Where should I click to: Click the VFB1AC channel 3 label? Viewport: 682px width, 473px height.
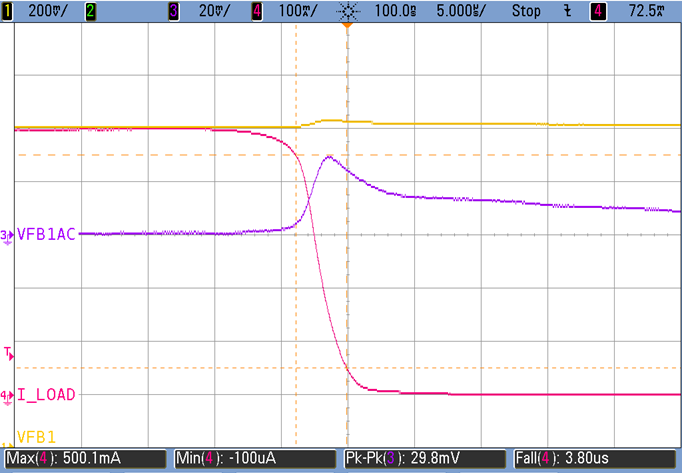pos(46,234)
